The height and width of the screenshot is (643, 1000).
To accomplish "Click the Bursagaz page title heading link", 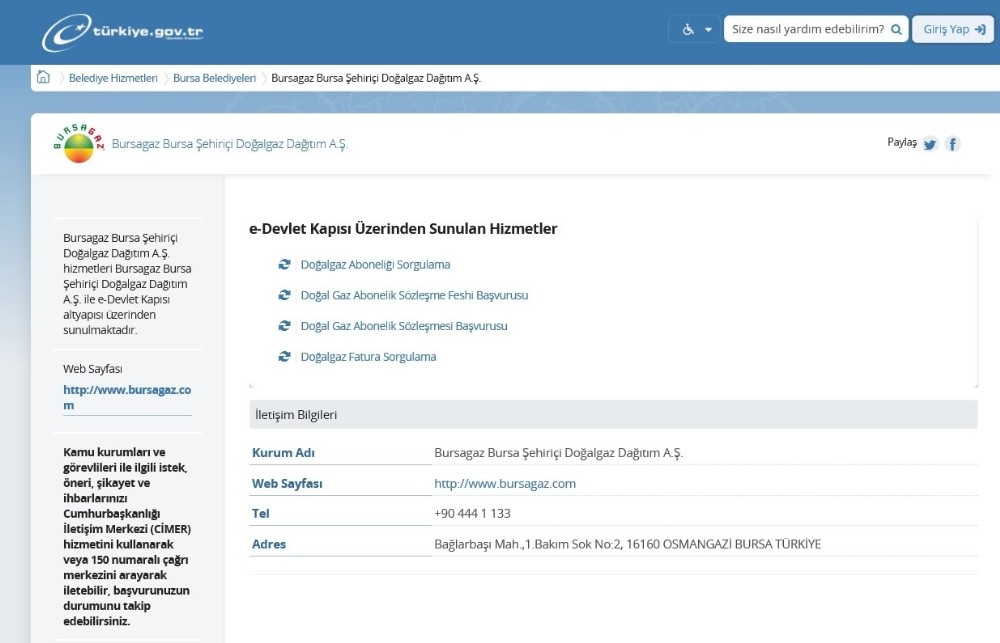I will point(230,144).
